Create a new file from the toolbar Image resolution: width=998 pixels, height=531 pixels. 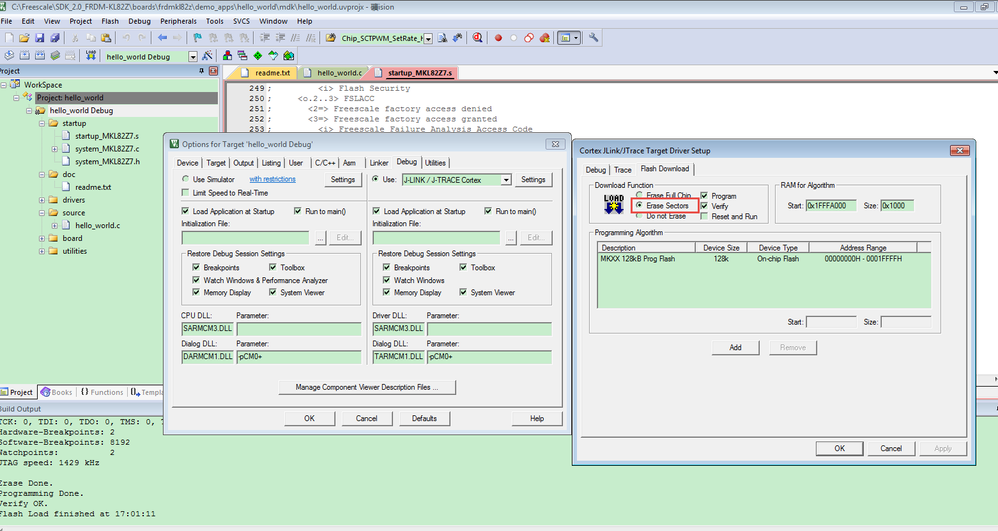tap(9, 38)
